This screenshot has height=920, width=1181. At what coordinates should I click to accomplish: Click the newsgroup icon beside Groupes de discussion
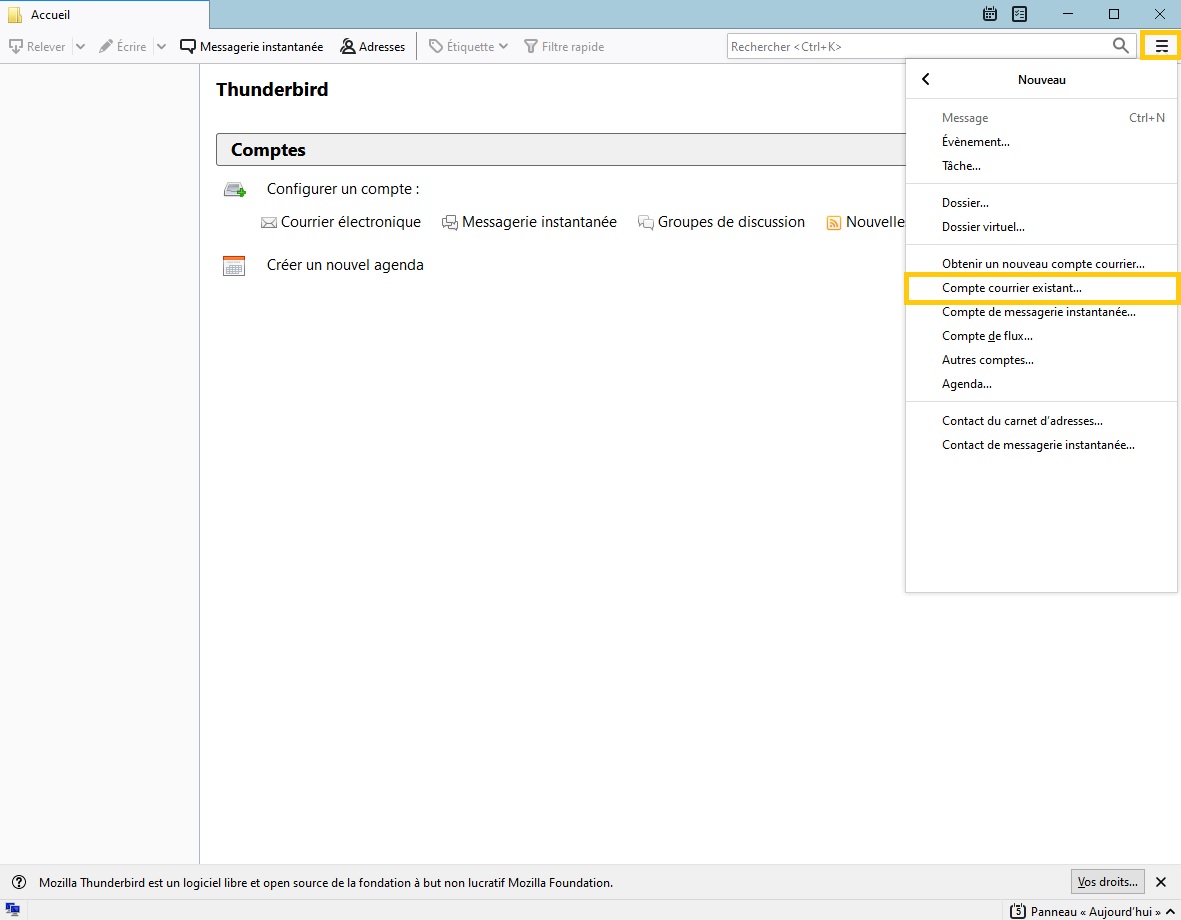[x=645, y=223]
